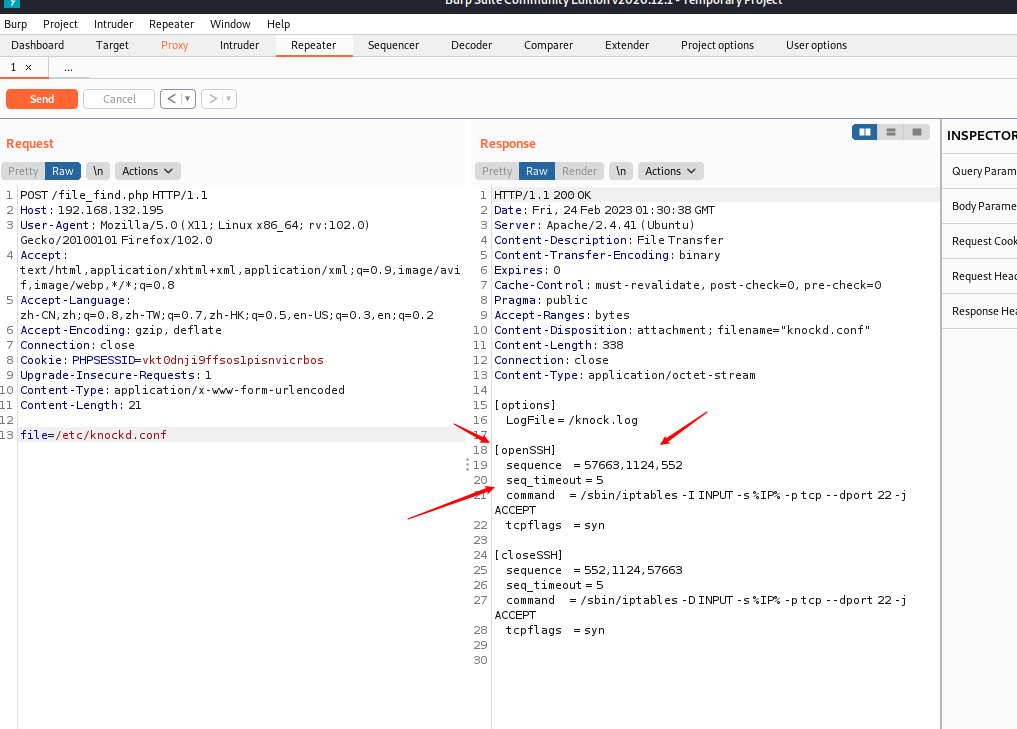Select side-by-side layout view icon
1017x729 pixels.
pyautogui.click(x=865, y=132)
